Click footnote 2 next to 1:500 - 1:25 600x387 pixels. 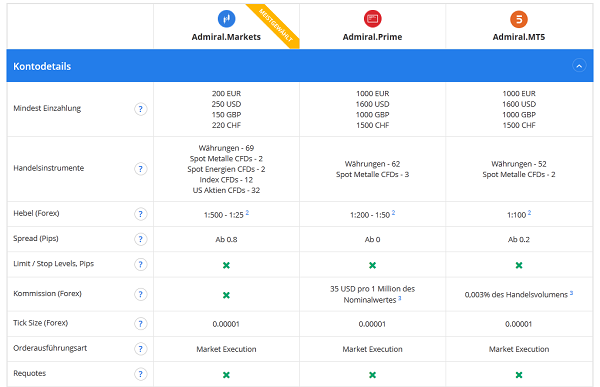coord(247,212)
